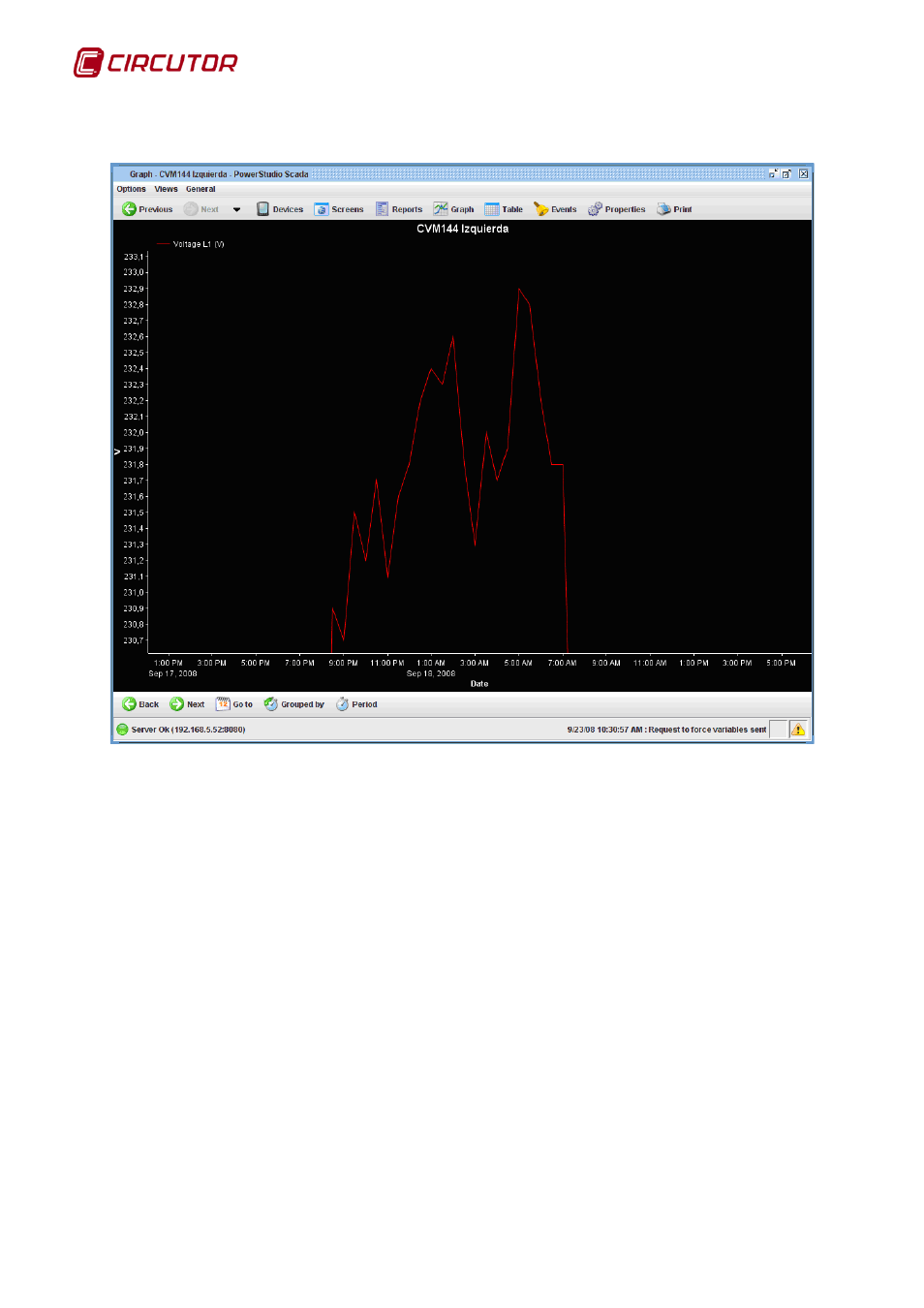Screen dimensions: 924x1308
Task: Open the Reports view
Action: 399,209
